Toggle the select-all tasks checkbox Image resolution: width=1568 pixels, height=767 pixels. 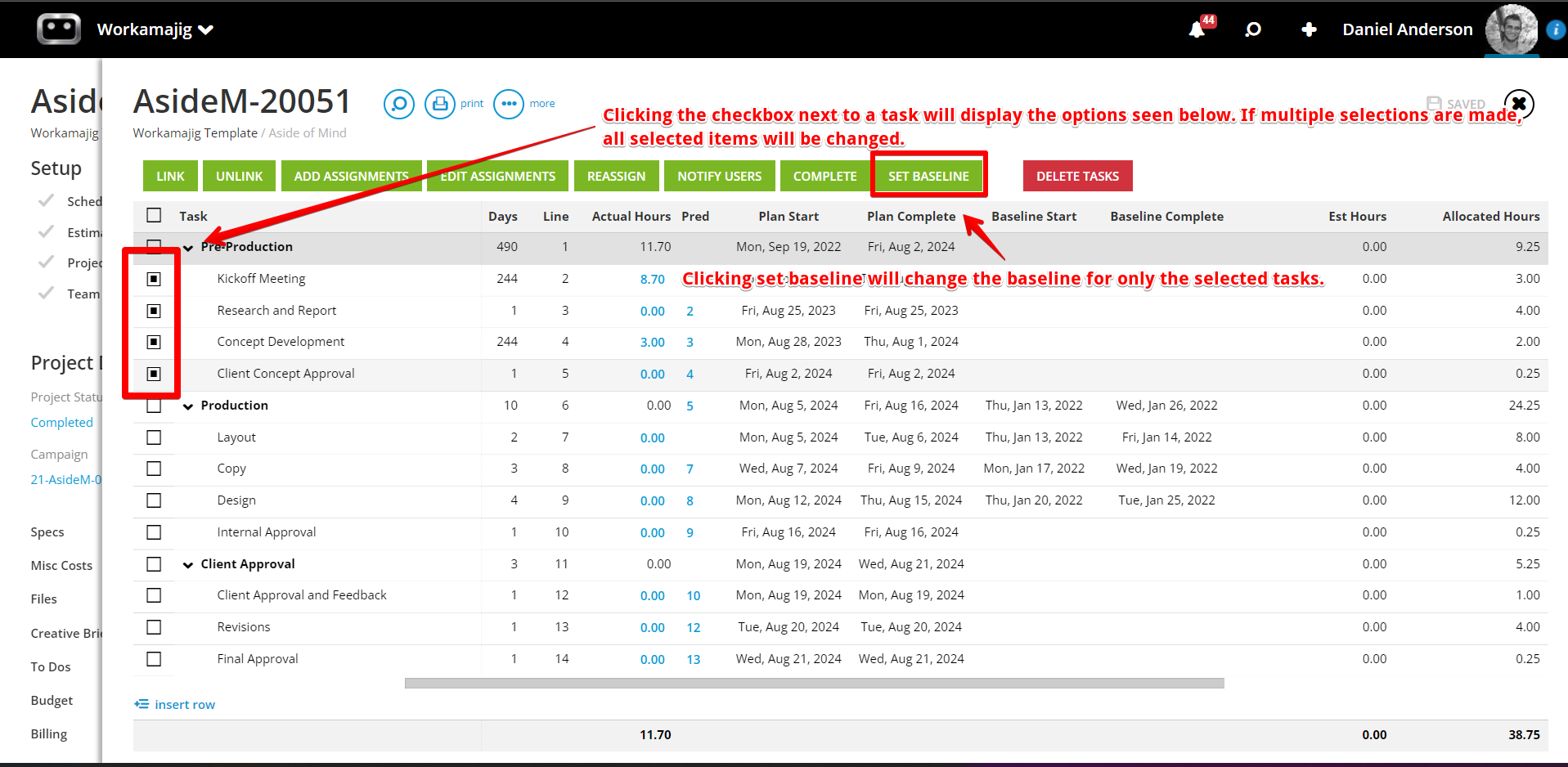[x=154, y=215]
